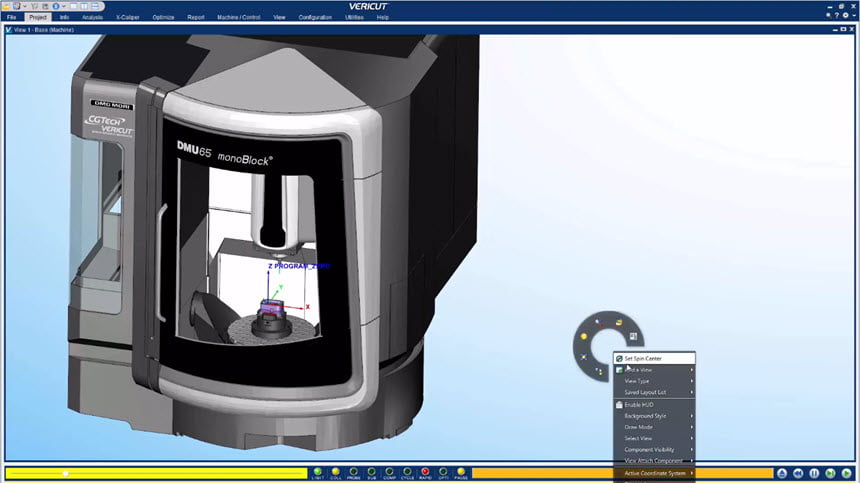Click the COLL collision status light

(x=336, y=473)
